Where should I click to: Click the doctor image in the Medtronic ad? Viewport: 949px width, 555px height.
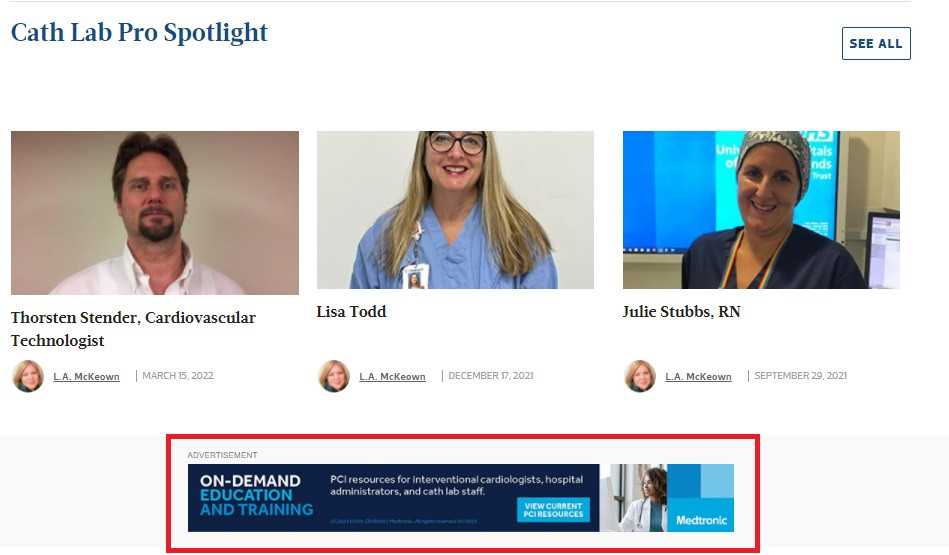coord(634,498)
